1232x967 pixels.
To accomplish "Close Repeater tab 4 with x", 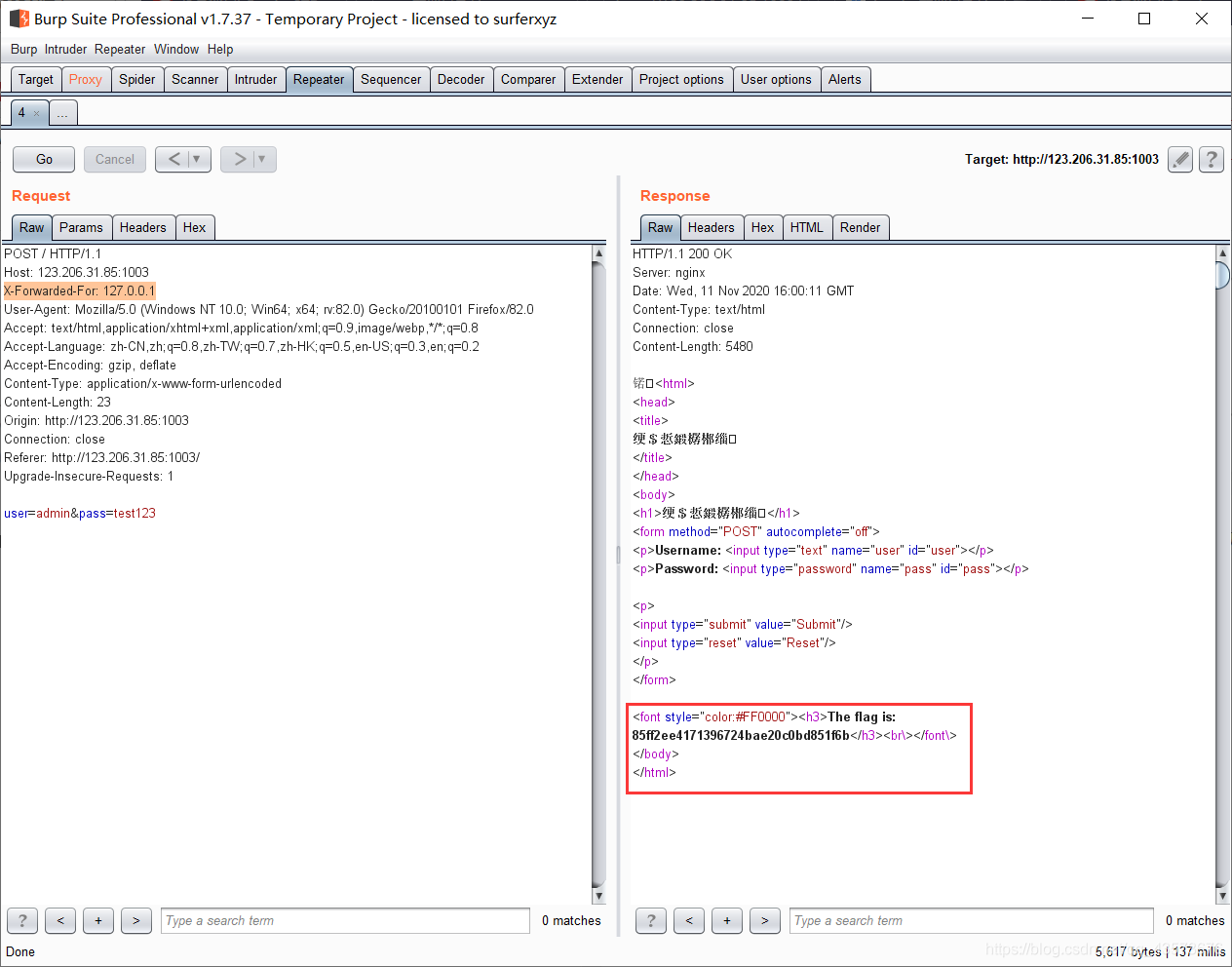I will click(x=37, y=113).
